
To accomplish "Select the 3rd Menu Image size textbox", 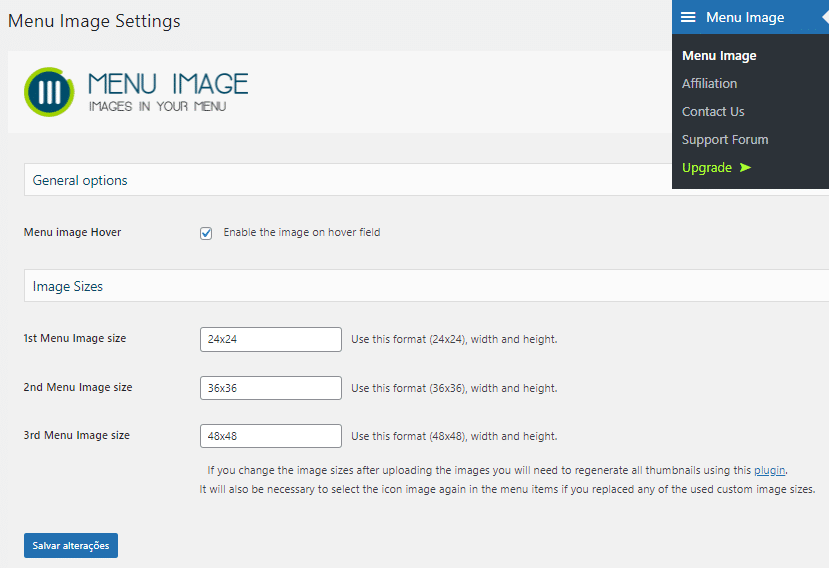I will [271, 436].
